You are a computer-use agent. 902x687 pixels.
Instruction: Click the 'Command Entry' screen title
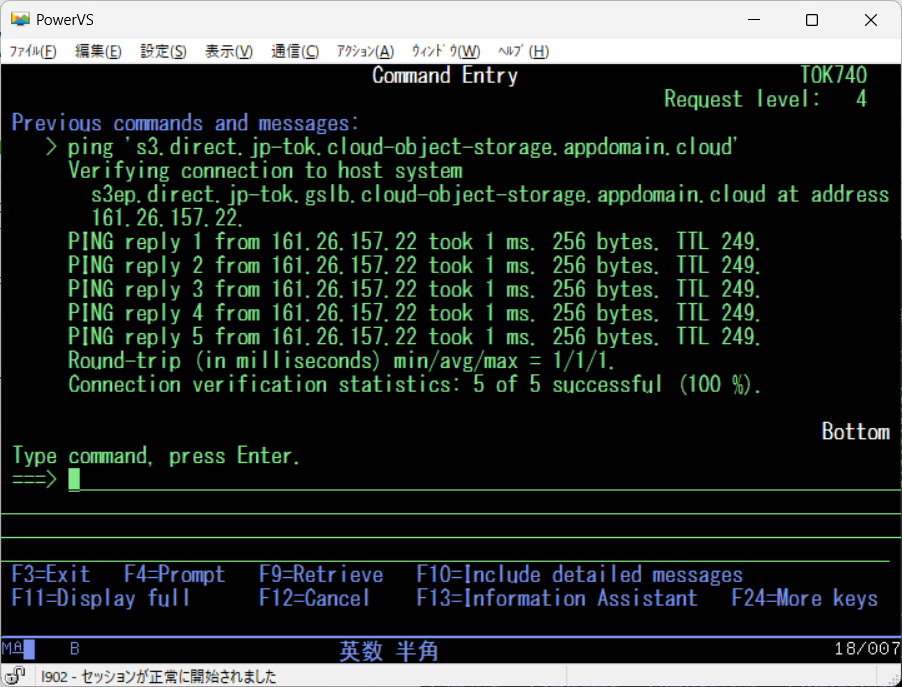tap(445, 75)
